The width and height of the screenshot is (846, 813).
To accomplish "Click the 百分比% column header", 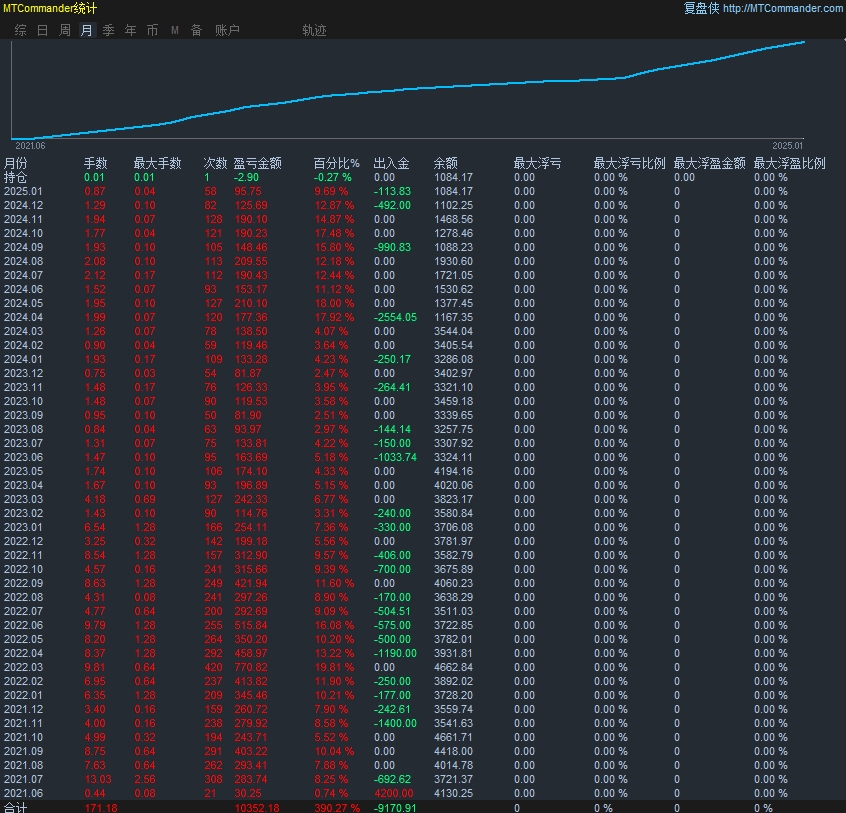I will pos(337,163).
